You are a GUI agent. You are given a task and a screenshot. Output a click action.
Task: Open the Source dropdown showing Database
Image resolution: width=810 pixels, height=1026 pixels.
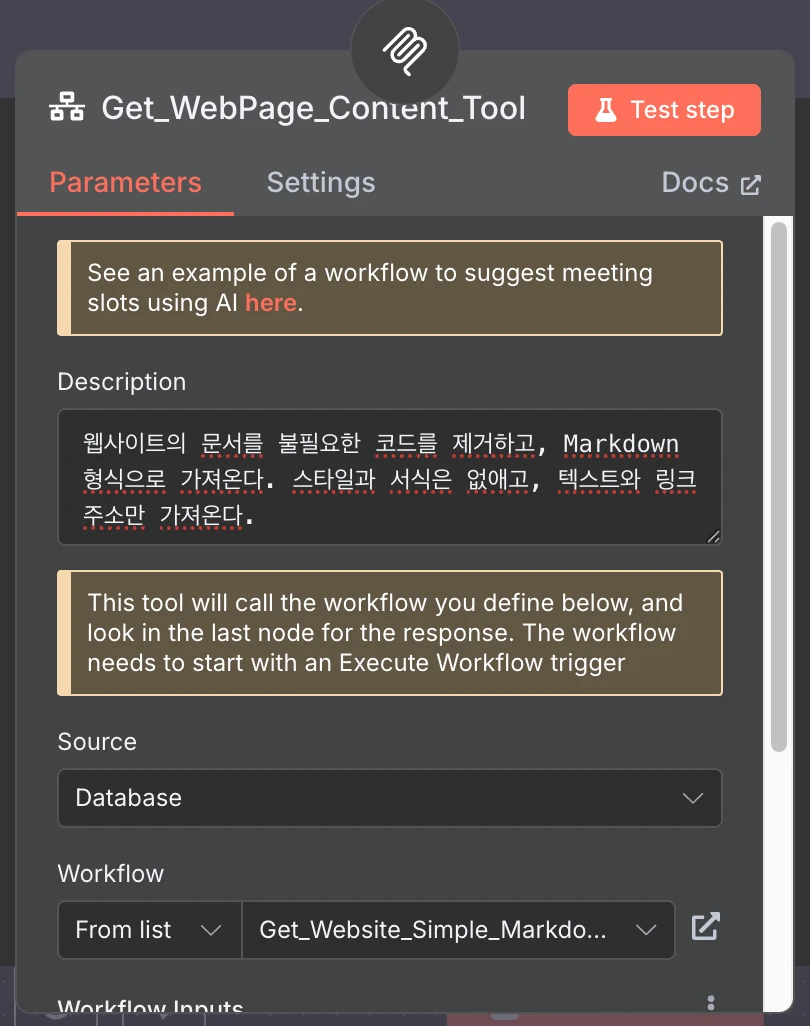coord(390,798)
